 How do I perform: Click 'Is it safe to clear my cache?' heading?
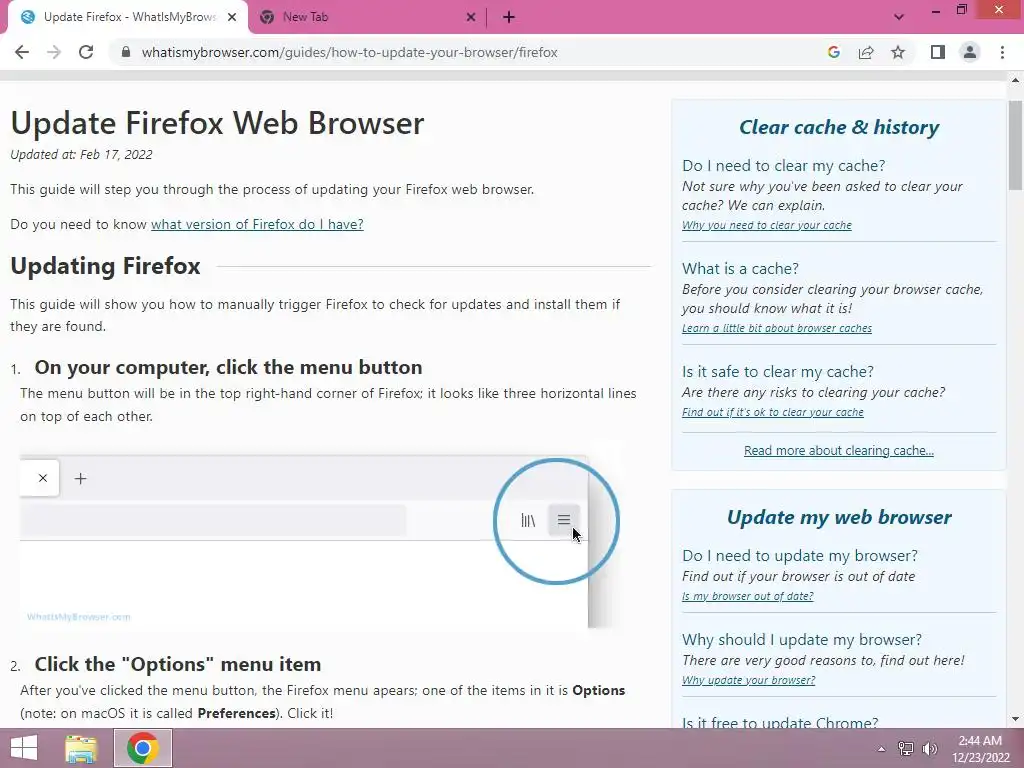click(778, 372)
